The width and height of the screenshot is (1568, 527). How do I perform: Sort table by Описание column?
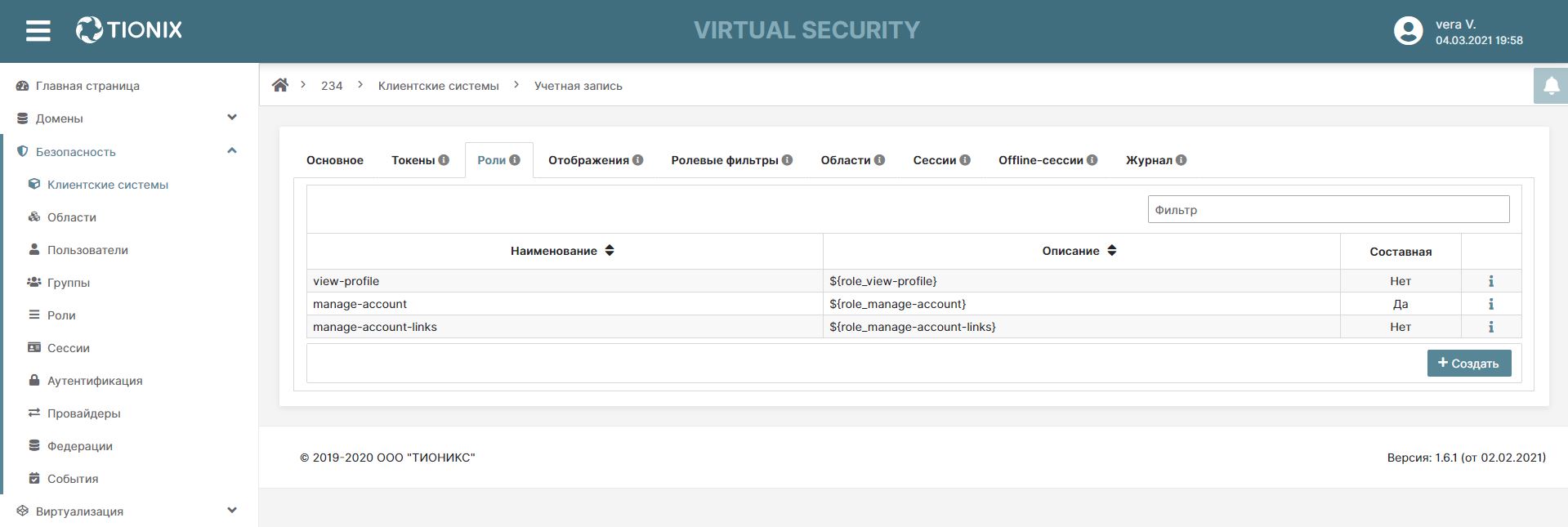tap(1112, 251)
